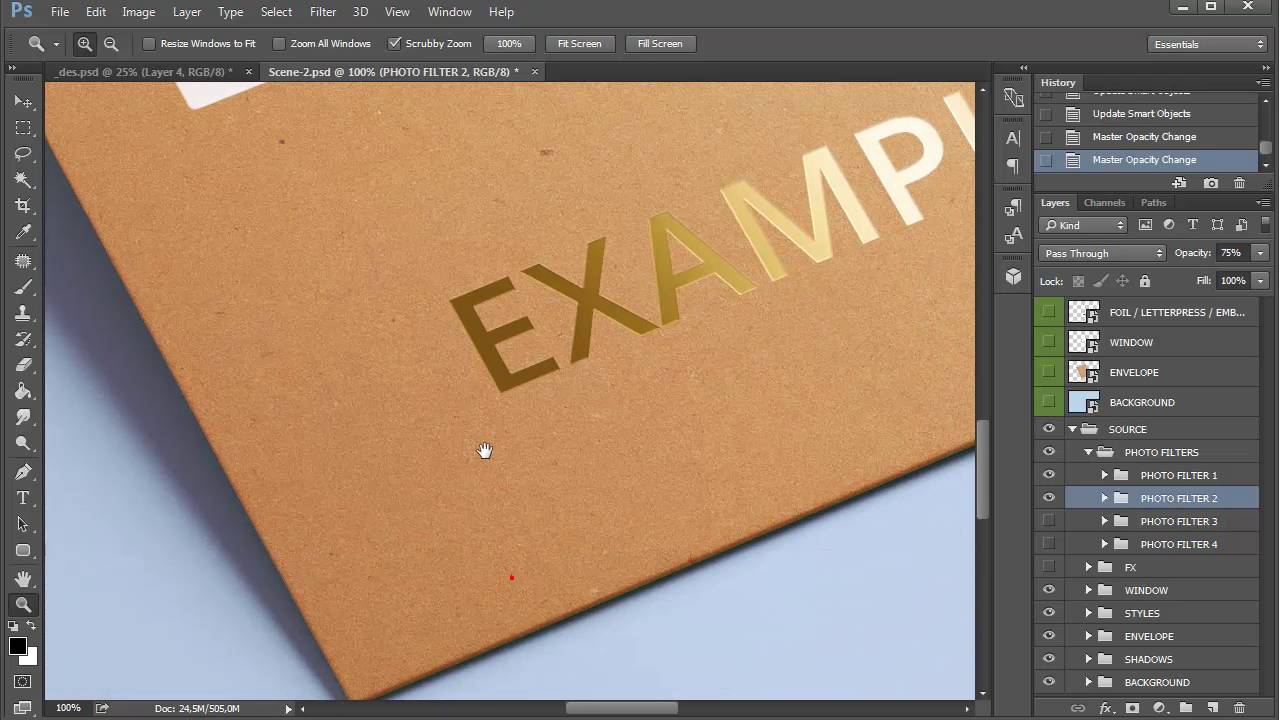
Task: Create new snapshot camera icon in History
Action: point(1211,183)
